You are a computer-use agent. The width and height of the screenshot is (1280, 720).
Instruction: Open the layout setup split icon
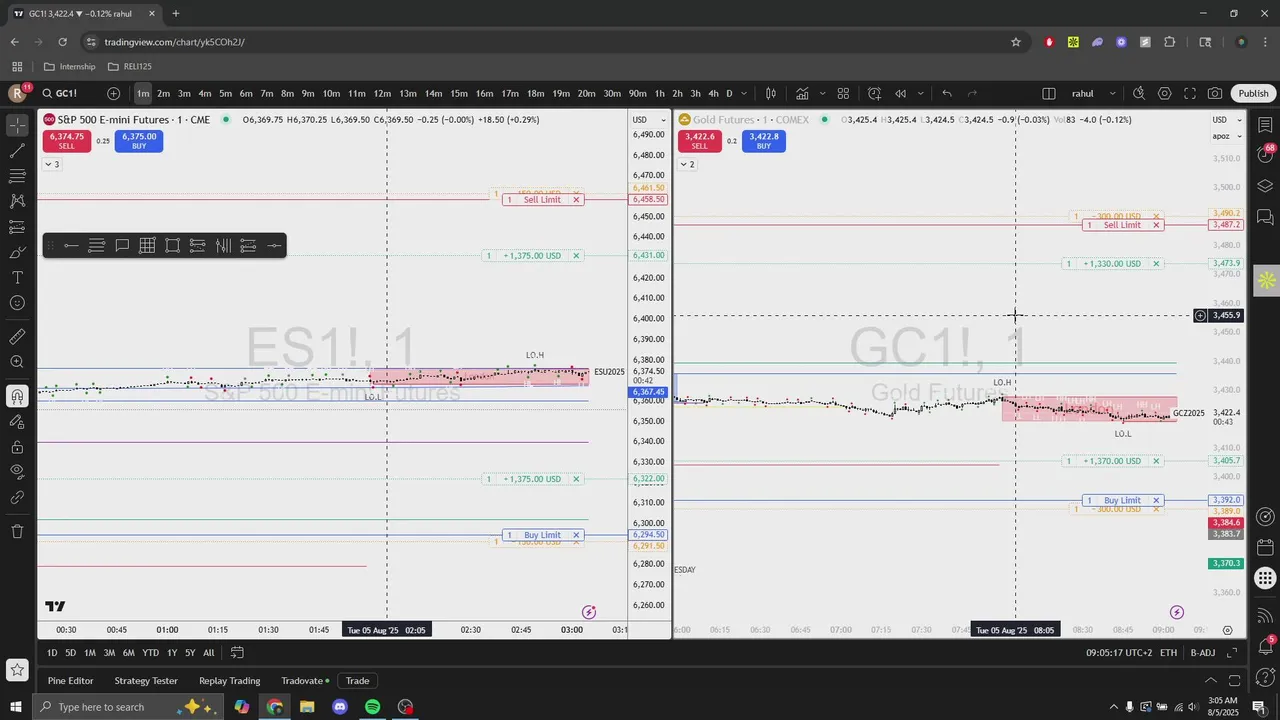pos(1049,93)
